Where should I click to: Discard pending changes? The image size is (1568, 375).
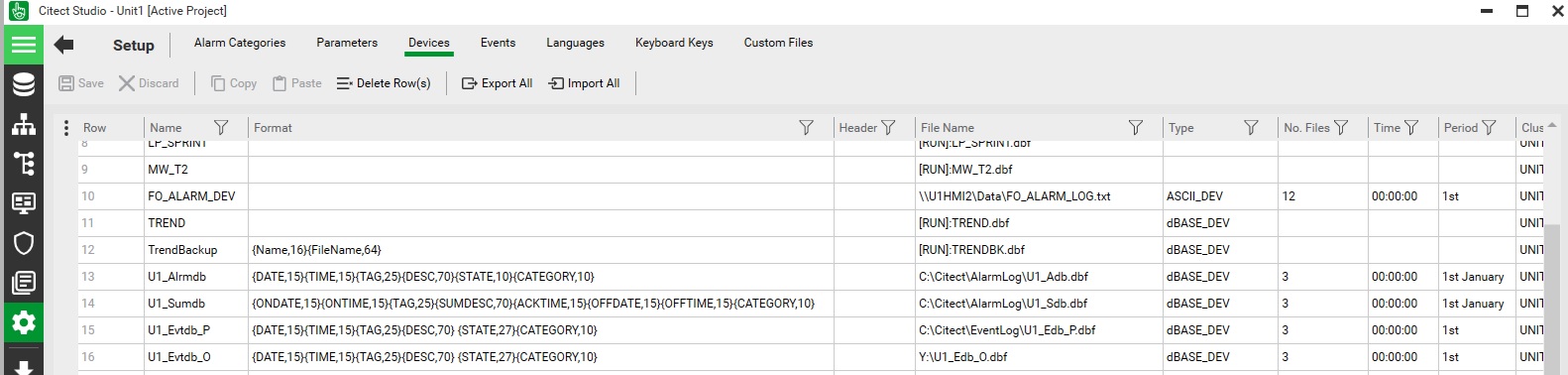(x=149, y=83)
